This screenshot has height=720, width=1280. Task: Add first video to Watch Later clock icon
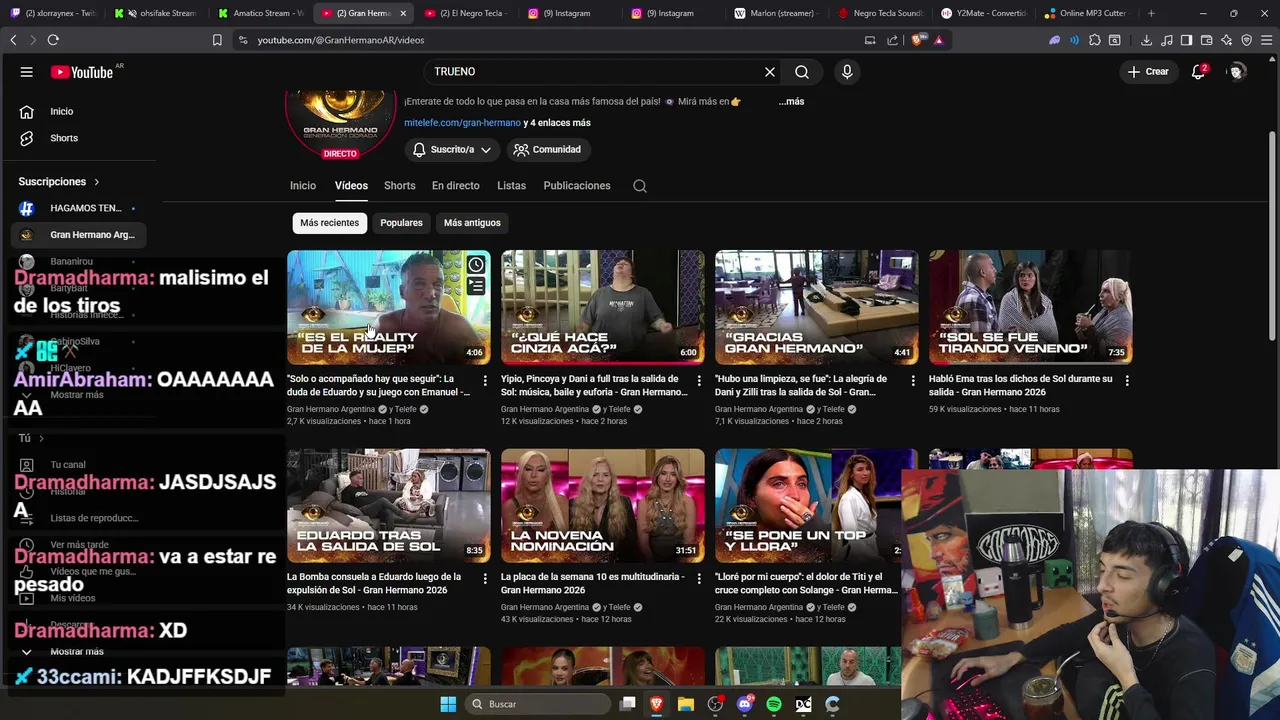tap(476, 265)
